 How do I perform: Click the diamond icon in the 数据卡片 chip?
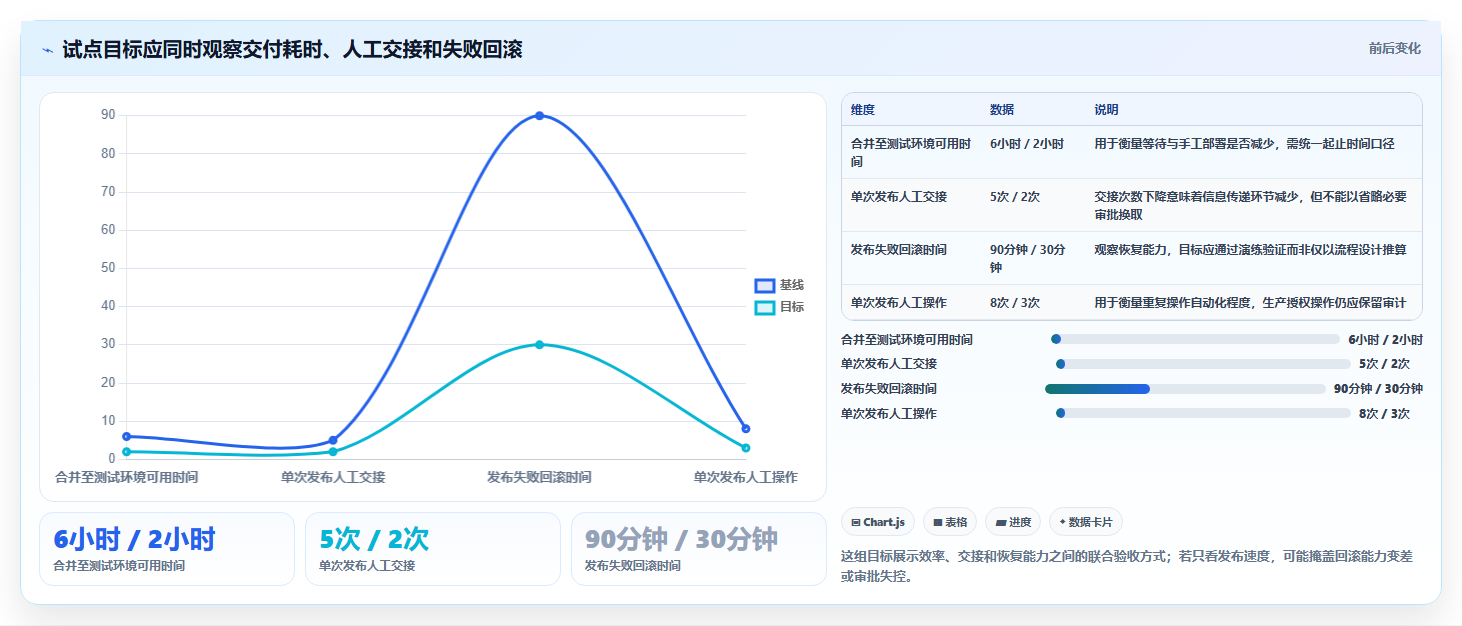point(1062,522)
